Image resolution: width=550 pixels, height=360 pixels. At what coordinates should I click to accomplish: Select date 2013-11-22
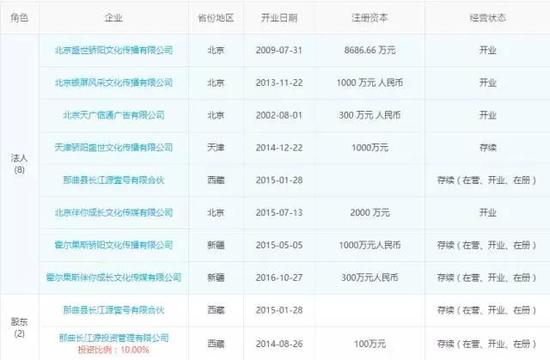pos(279,83)
